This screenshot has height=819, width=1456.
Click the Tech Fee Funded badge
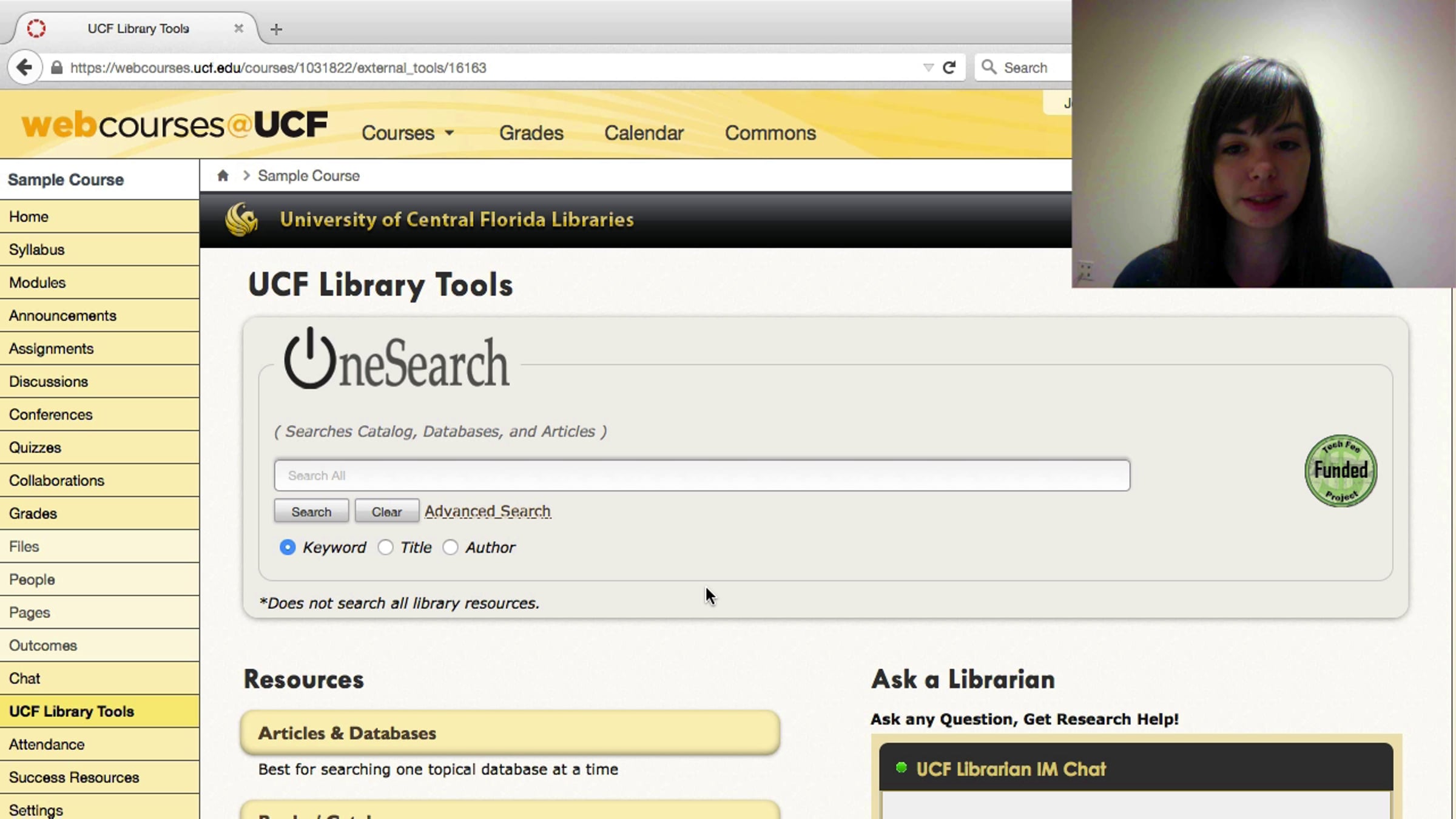point(1341,471)
